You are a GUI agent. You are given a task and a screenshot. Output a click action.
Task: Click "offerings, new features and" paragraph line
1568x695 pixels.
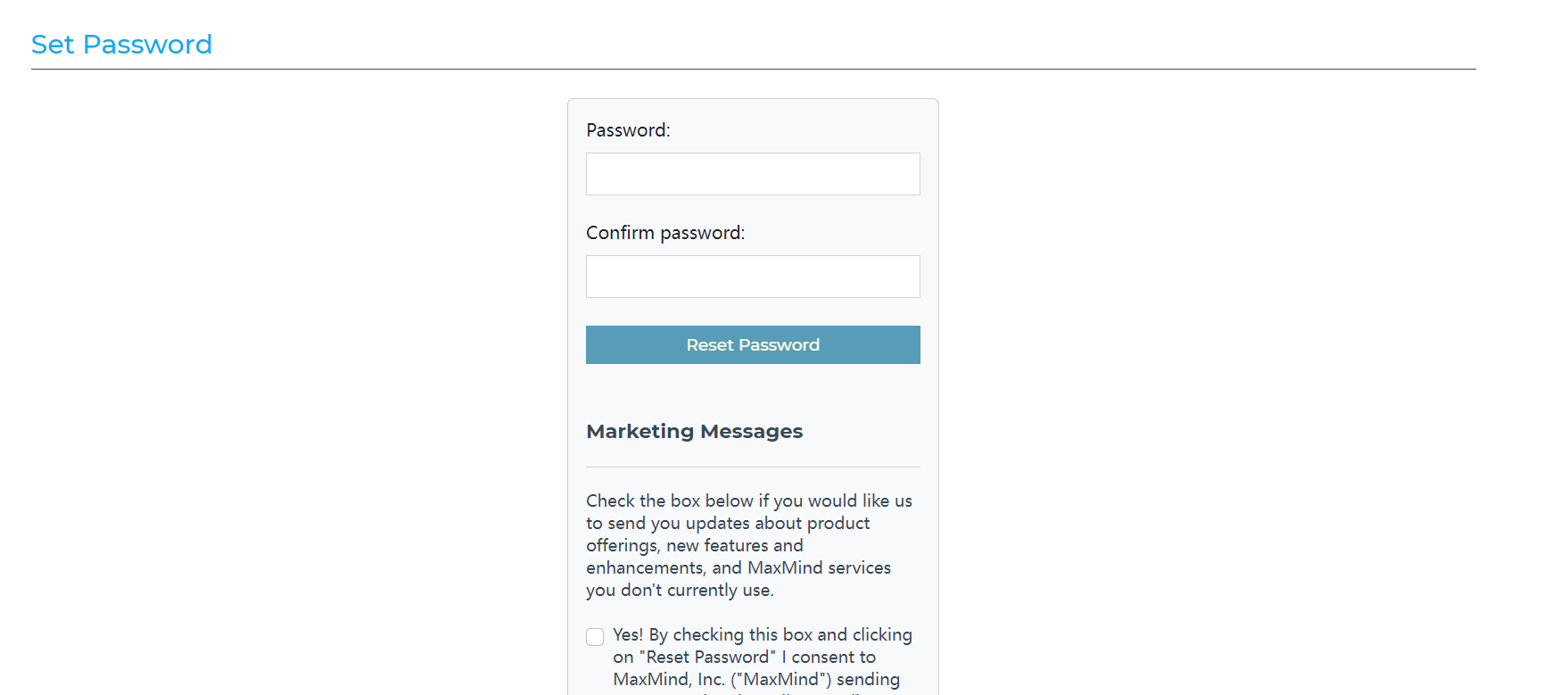click(x=694, y=545)
